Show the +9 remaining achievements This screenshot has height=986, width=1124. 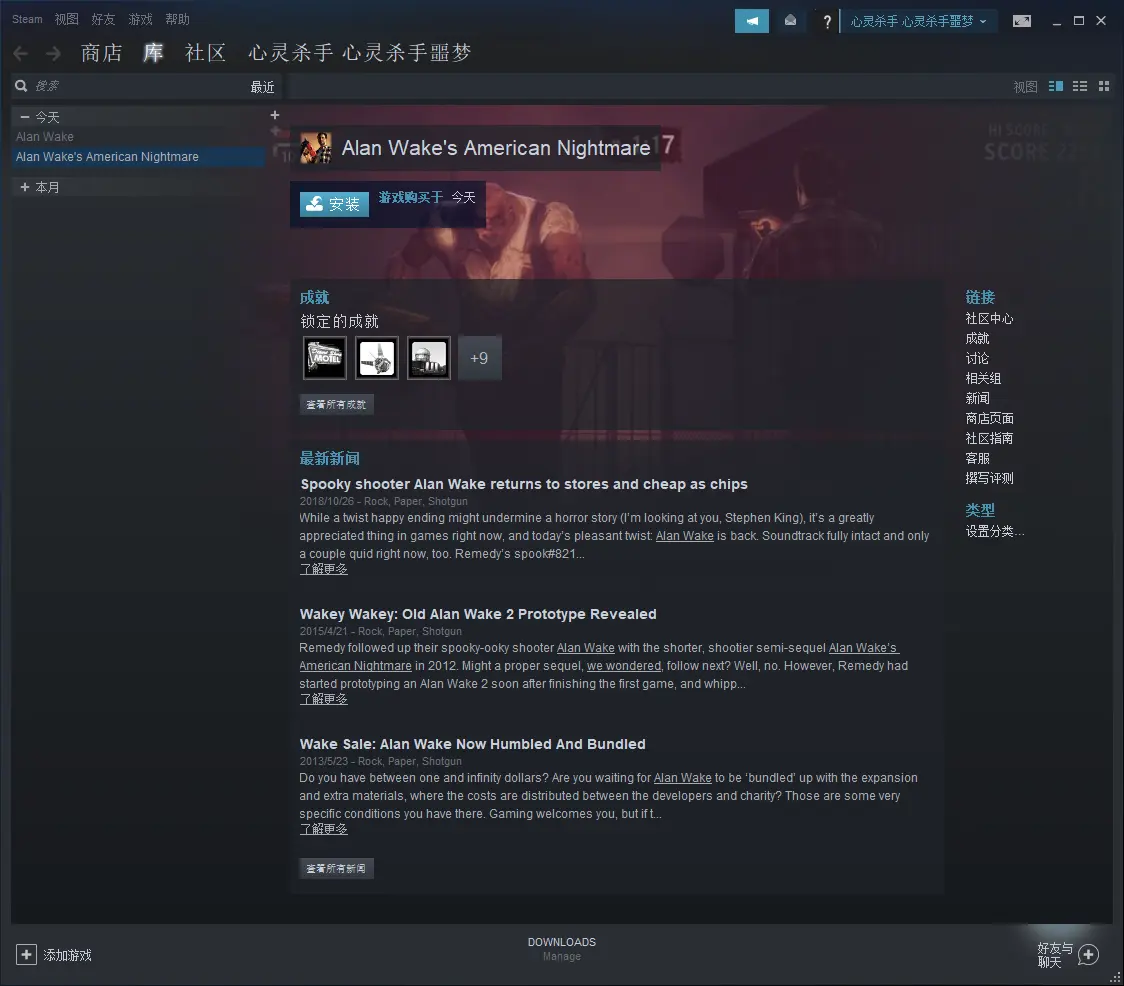pyautogui.click(x=480, y=358)
